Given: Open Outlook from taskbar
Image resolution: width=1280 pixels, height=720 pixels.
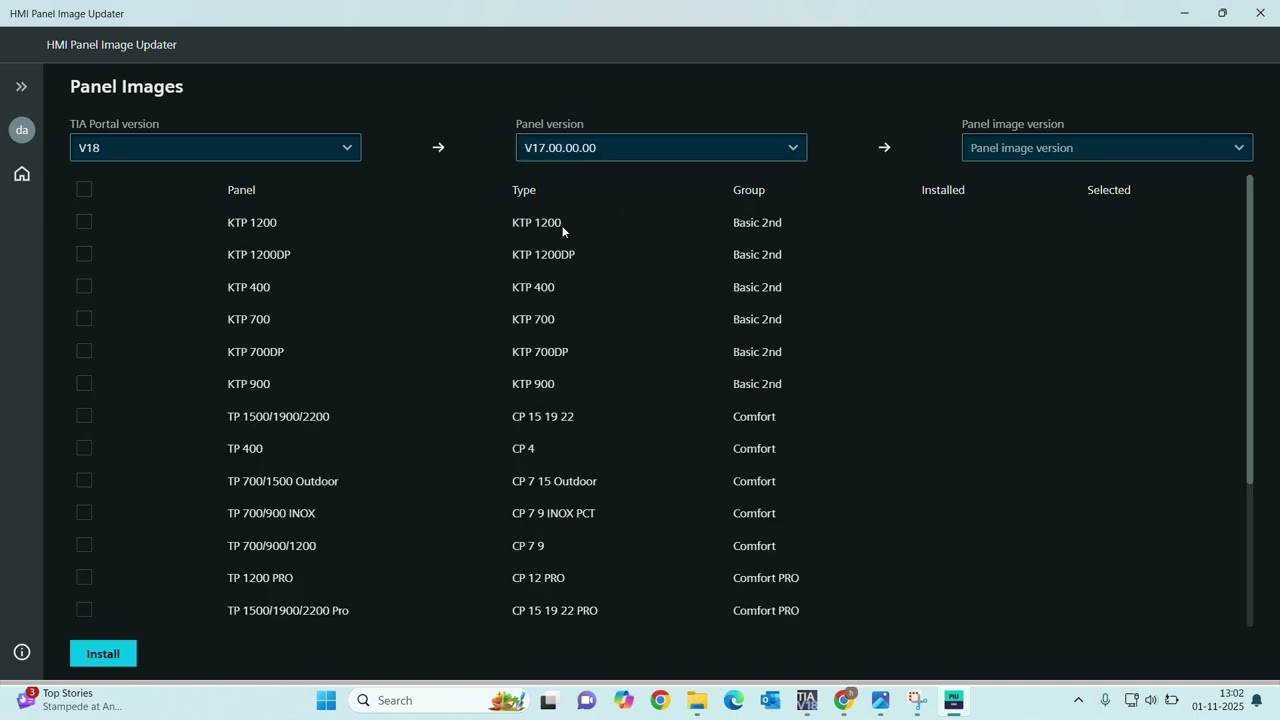Looking at the screenshot, I should tap(770, 701).
